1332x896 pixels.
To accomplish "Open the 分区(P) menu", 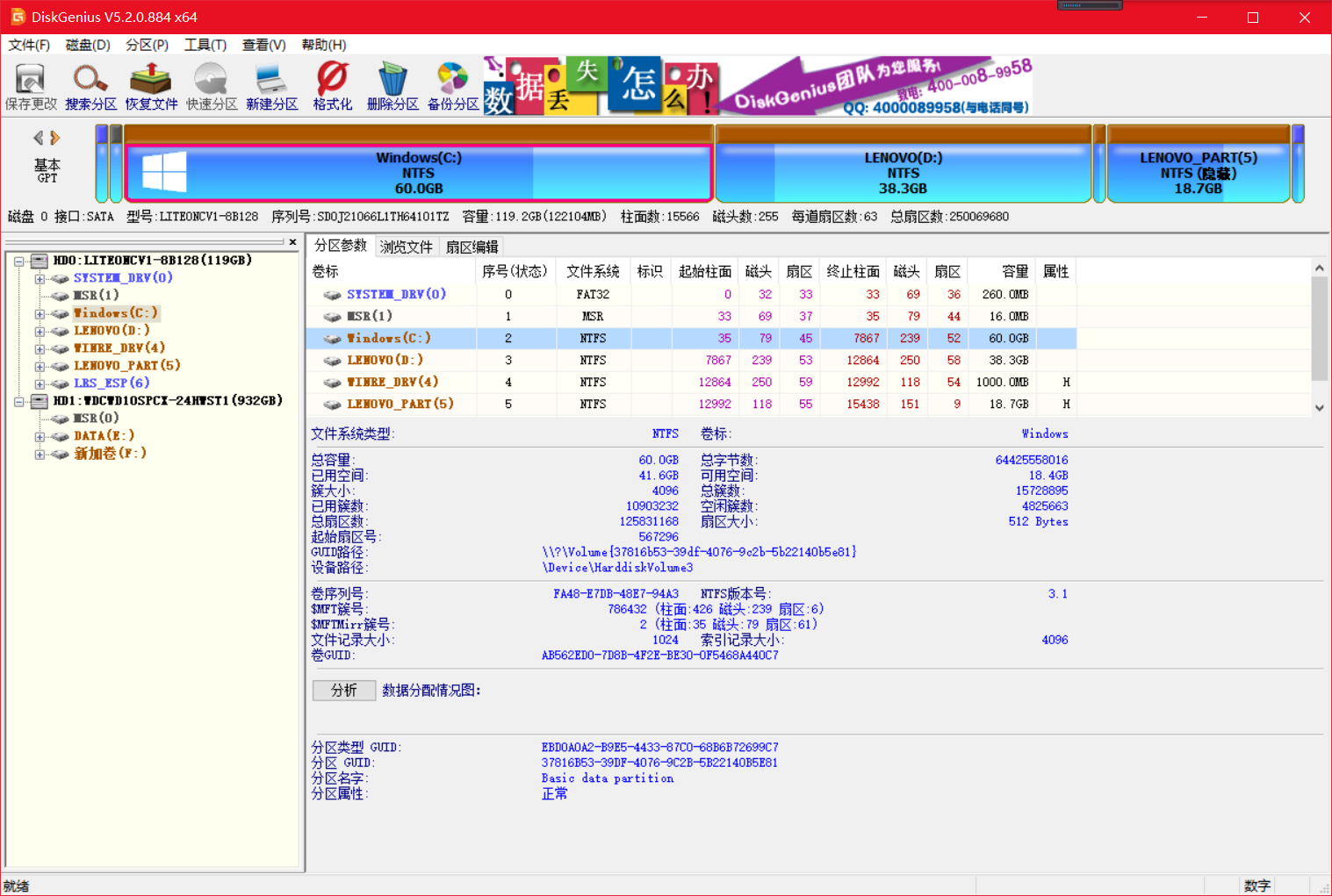I will (147, 45).
